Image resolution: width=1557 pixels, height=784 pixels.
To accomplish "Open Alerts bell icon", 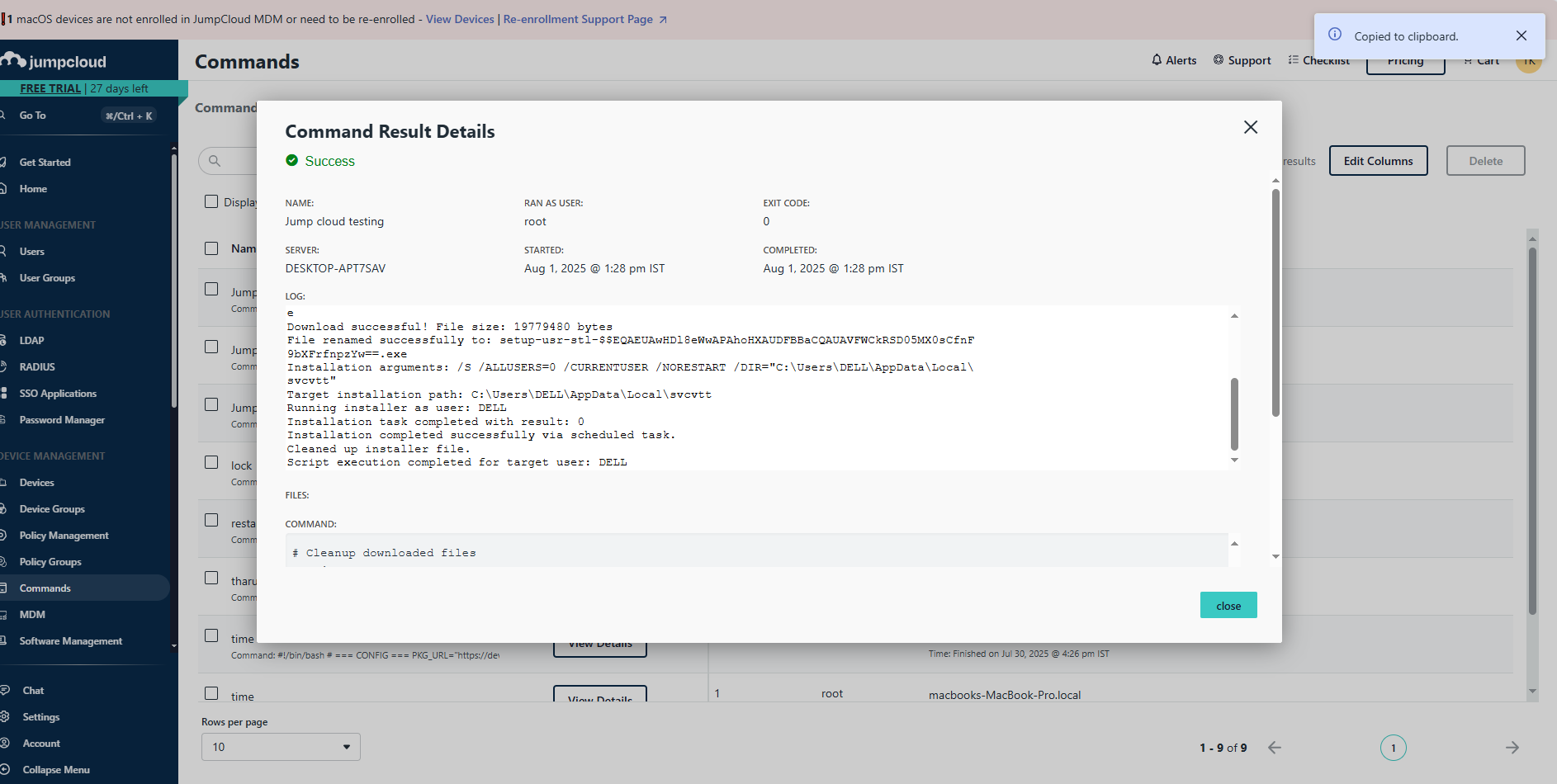I will tap(1157, 59).
